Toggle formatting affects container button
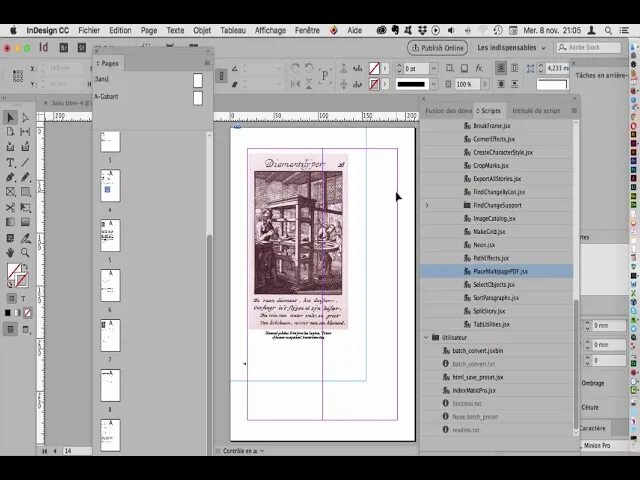Screen dimensions: 640x480 point(11,298)
